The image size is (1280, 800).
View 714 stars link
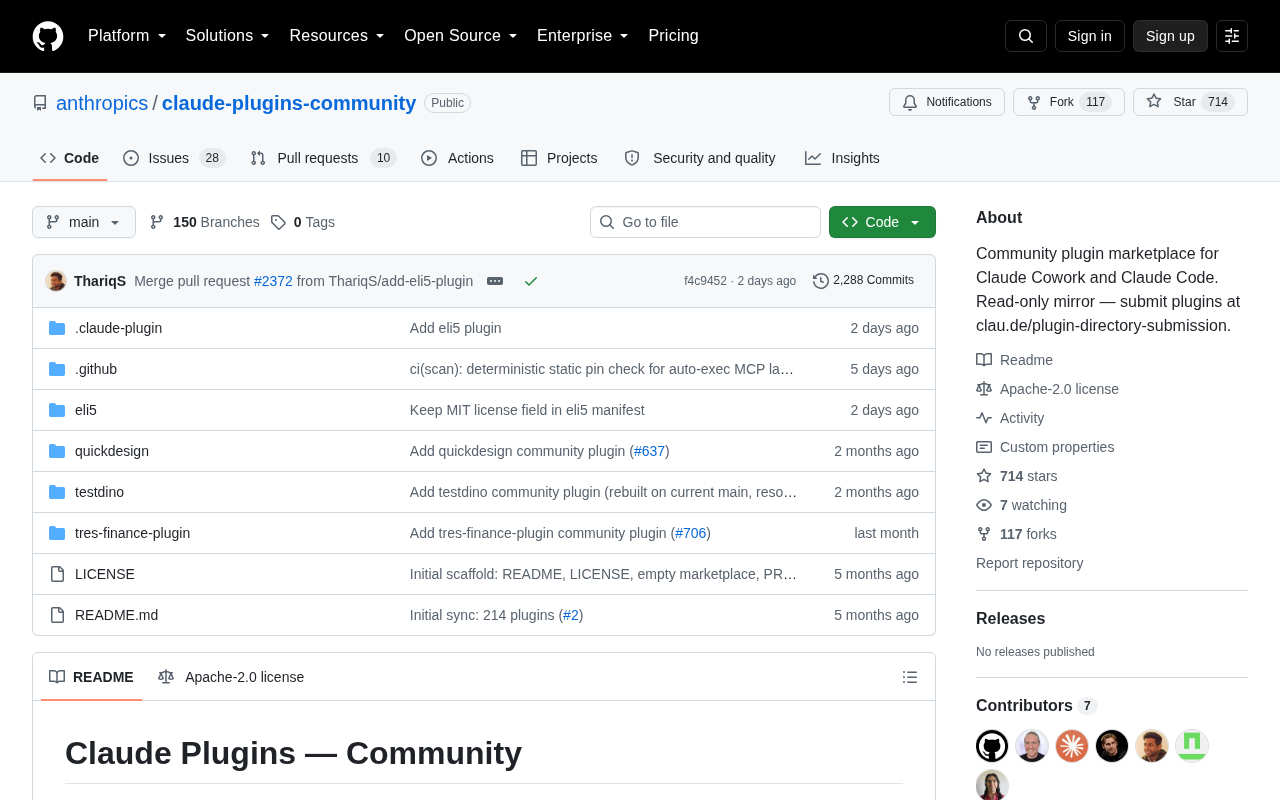1017,476
